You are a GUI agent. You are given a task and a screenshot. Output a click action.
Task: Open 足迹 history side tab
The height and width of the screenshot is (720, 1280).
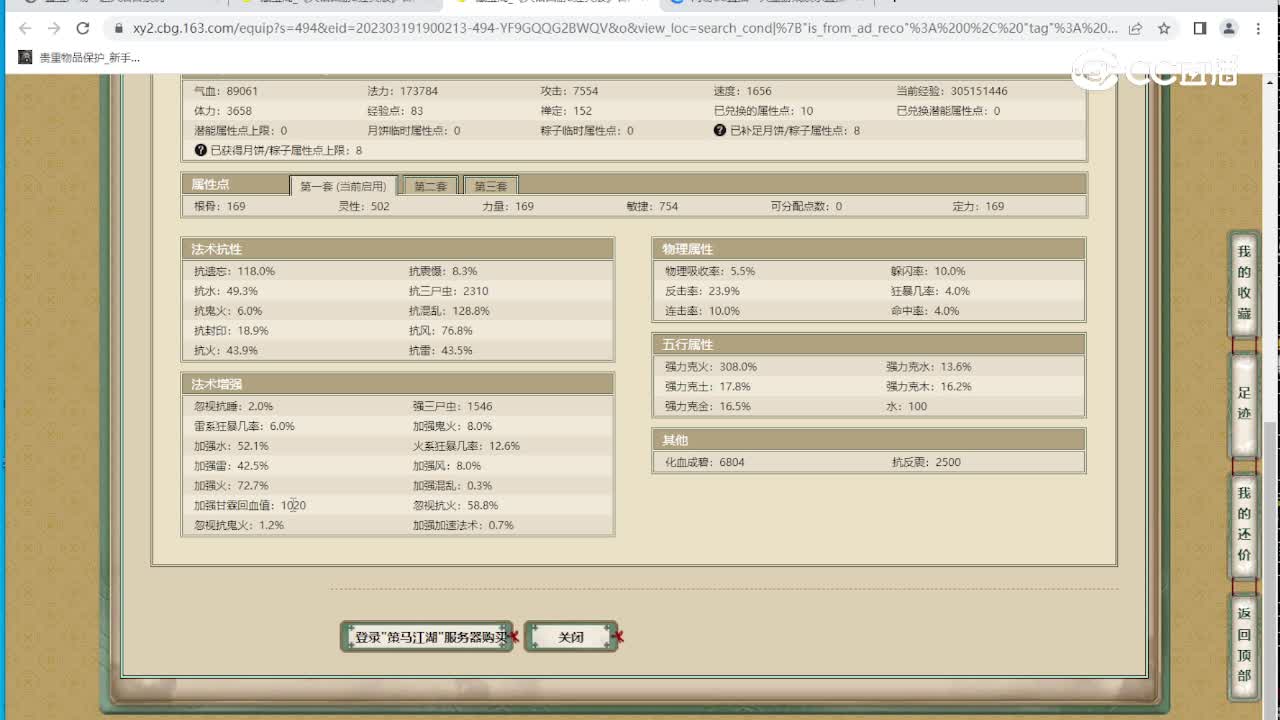tap(1244, 403)
